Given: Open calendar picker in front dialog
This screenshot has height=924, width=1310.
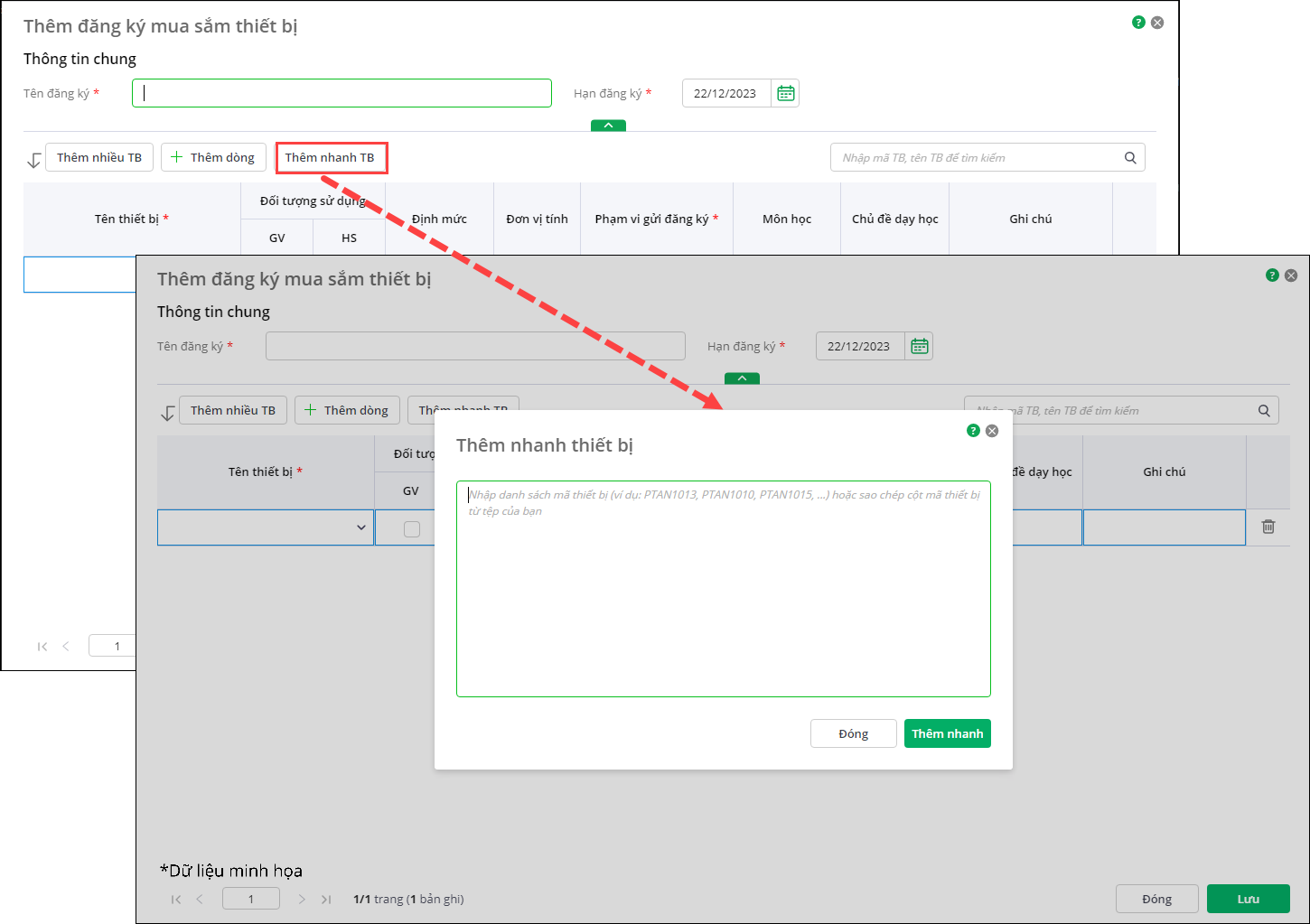Looking at the screenshot, I should click(920, 346).
